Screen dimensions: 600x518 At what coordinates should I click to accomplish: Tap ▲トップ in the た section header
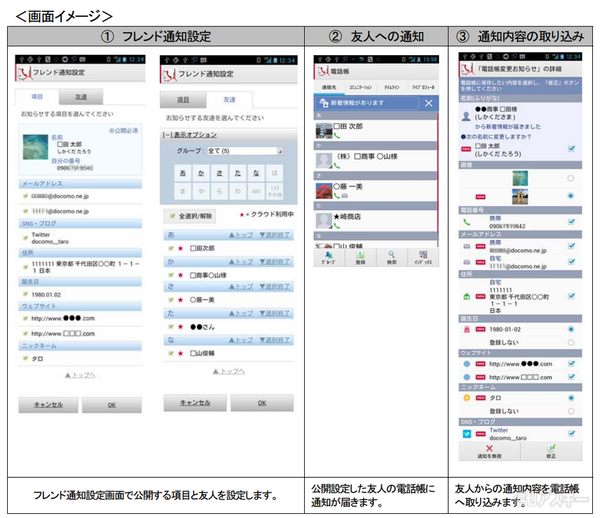pos(241,313)
